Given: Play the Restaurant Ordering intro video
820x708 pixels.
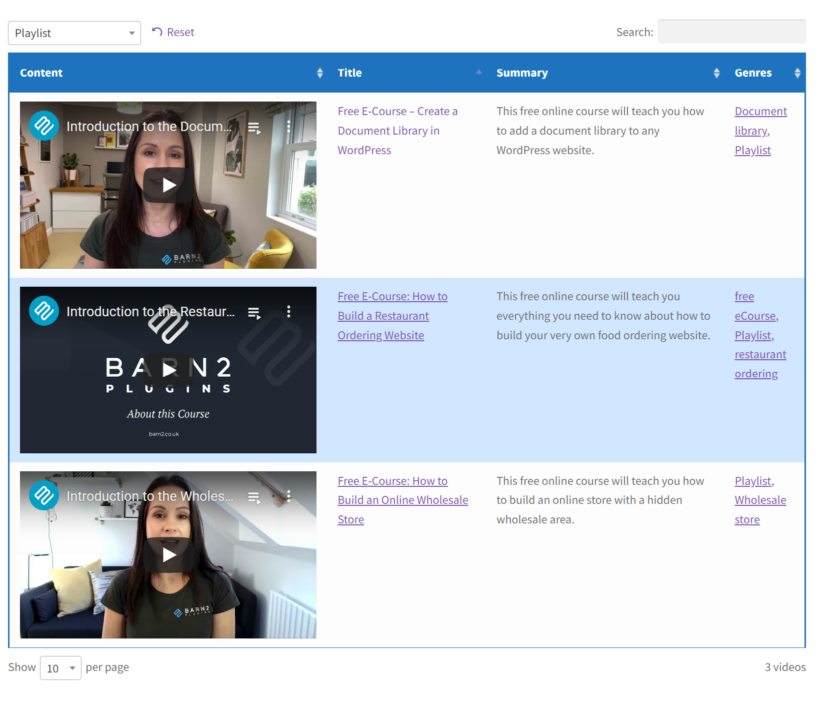Looking at the screenshot, I should click(168, 370).
